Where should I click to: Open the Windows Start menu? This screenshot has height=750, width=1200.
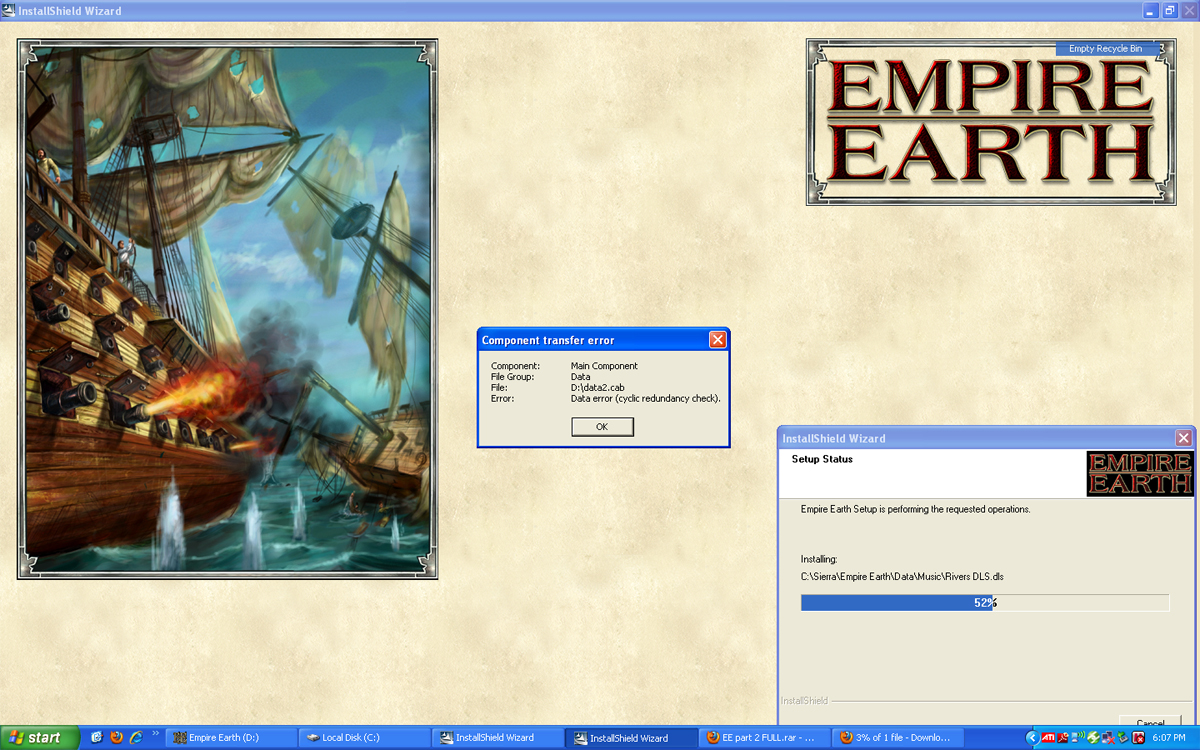[x=38, y=738]
